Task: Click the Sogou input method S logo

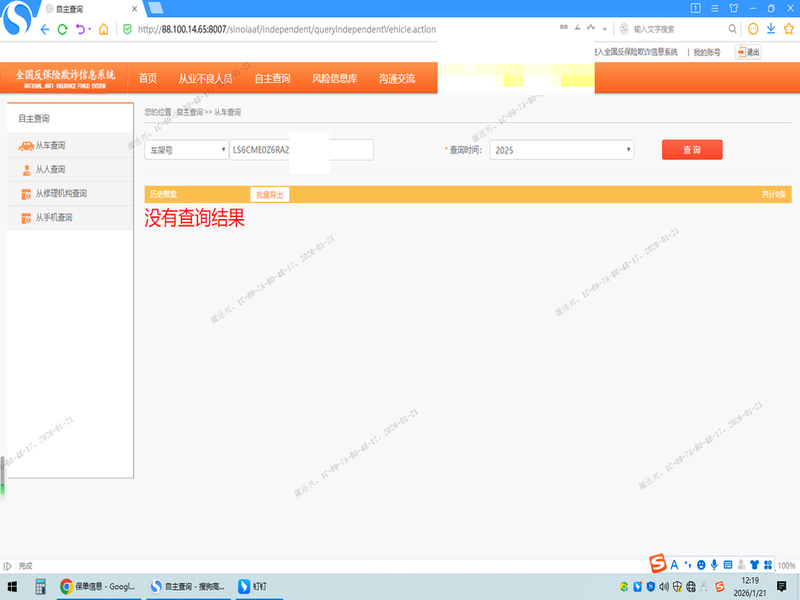Action: pos(658,565)
